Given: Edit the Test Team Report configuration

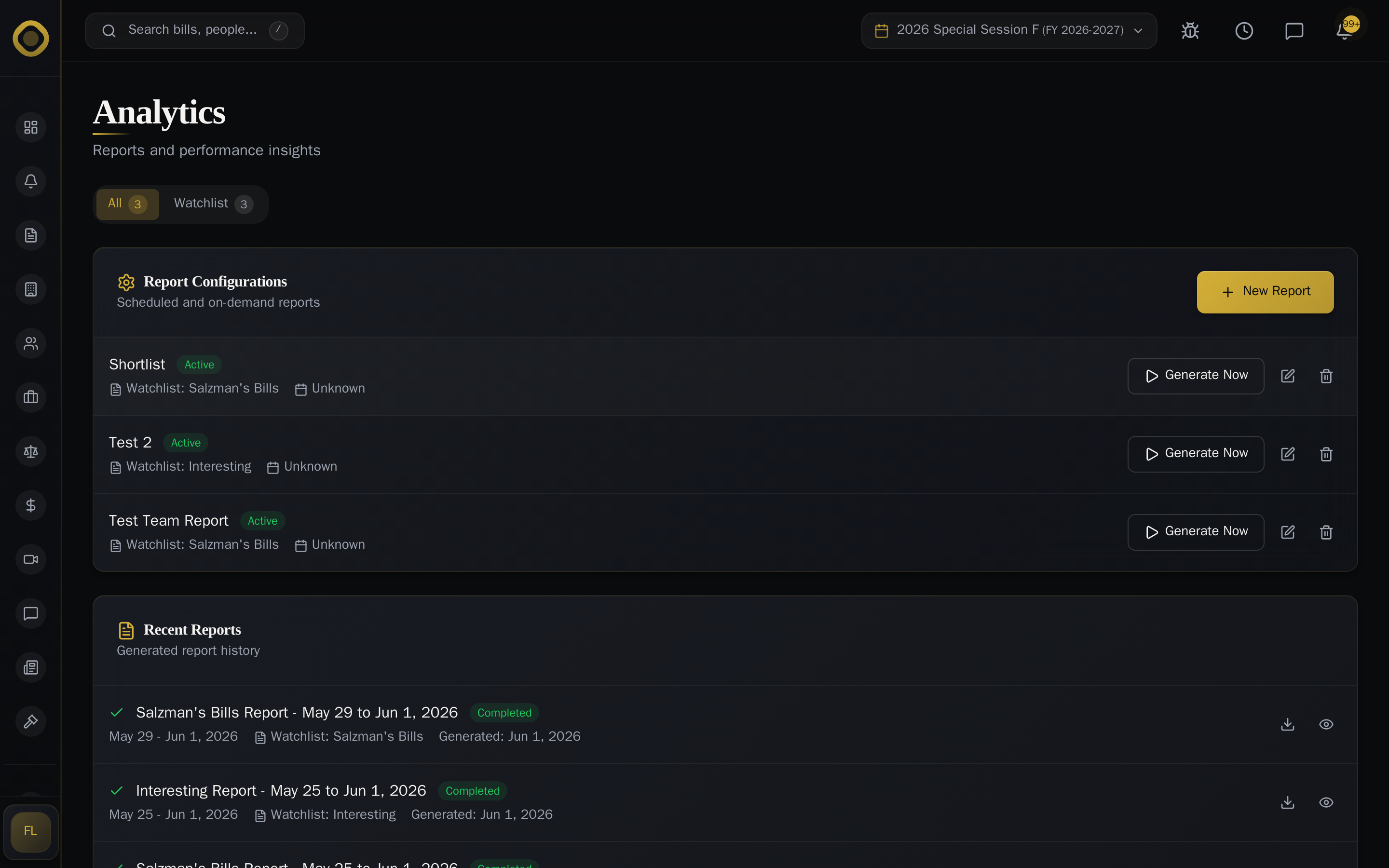Looking at the screenshot, I should [x=1288, y=532].
